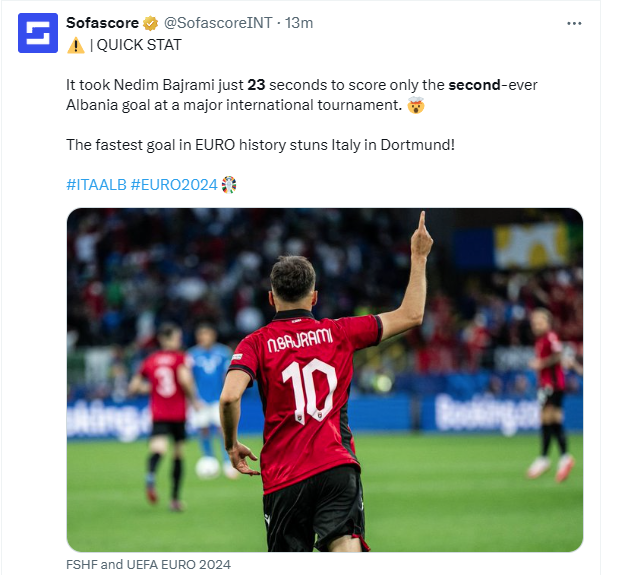The height and width of the screenshot is (575, 627).
Task: Click the "fastest goal in EURO history" sentence
Action: [x=260, y=145]
